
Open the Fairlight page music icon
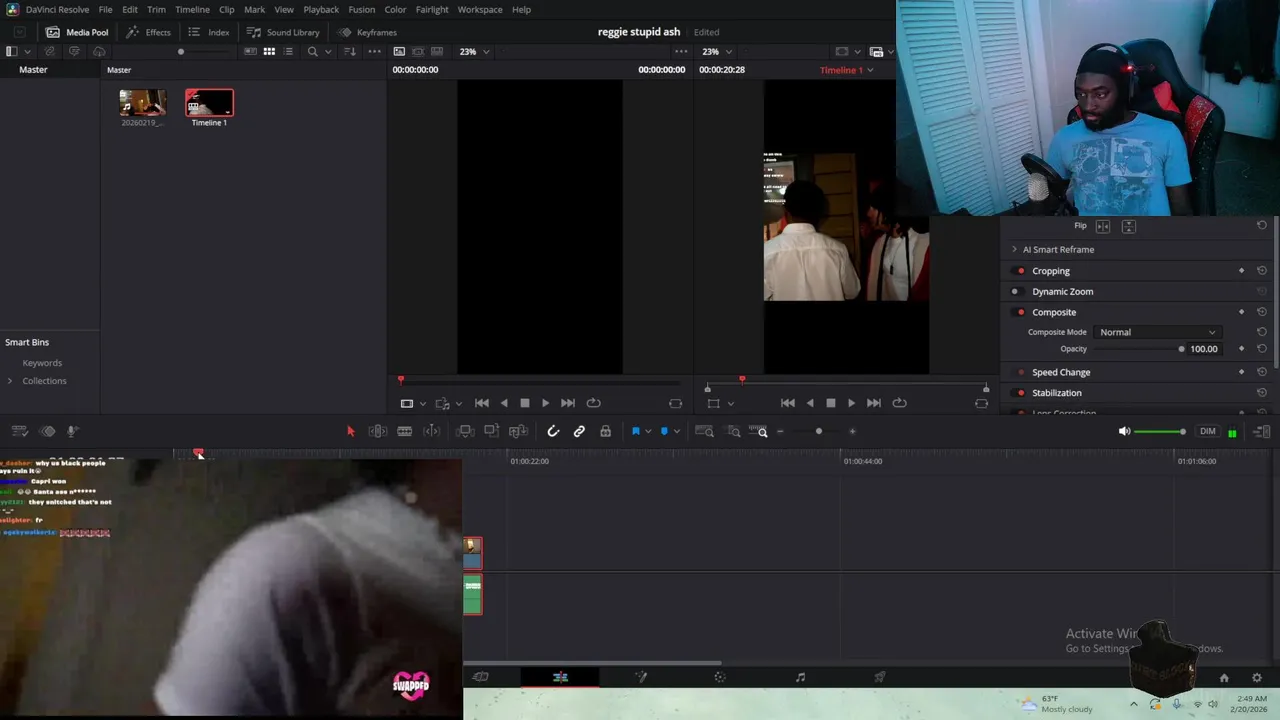[x=800, y=677]
